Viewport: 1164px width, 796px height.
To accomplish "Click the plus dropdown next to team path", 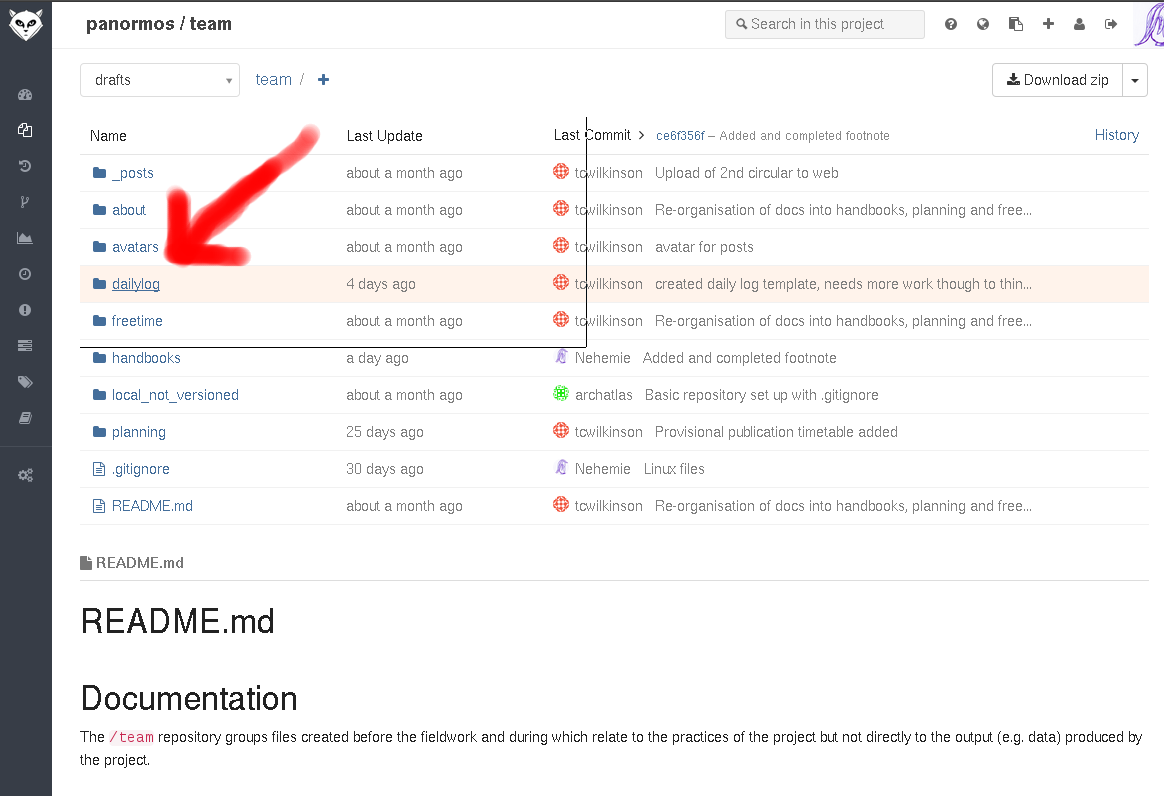I will click(x=323, y=80).
